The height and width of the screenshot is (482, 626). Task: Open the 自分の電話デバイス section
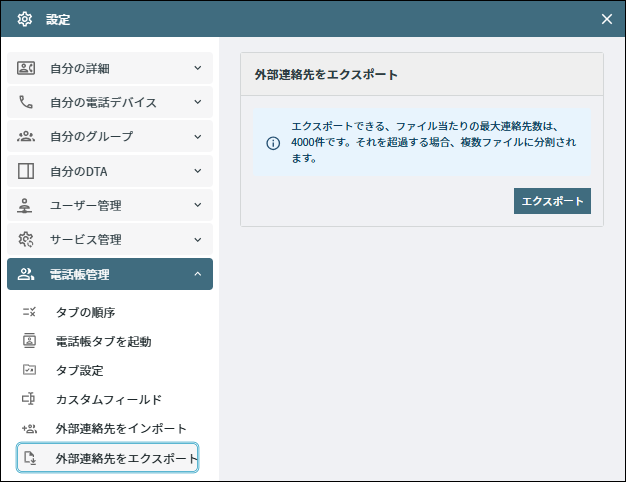110,102
